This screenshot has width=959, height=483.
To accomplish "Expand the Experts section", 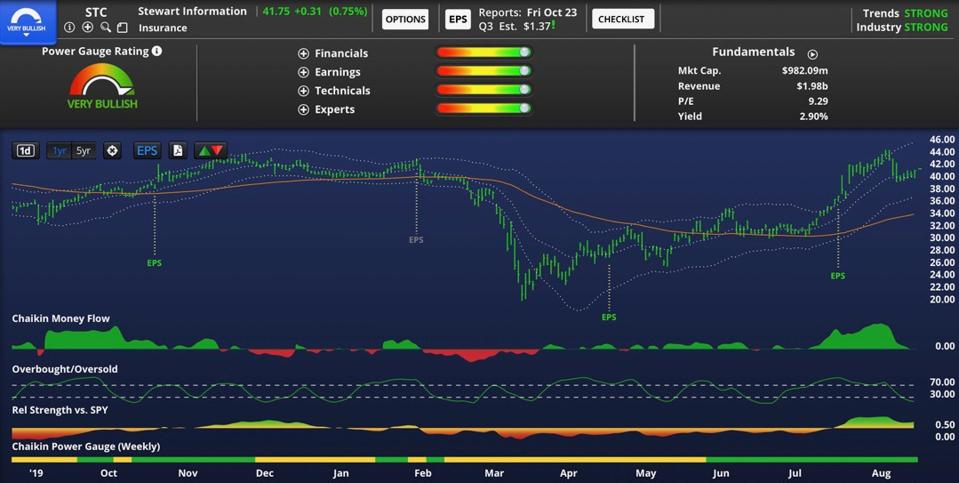I will (303, 110).
